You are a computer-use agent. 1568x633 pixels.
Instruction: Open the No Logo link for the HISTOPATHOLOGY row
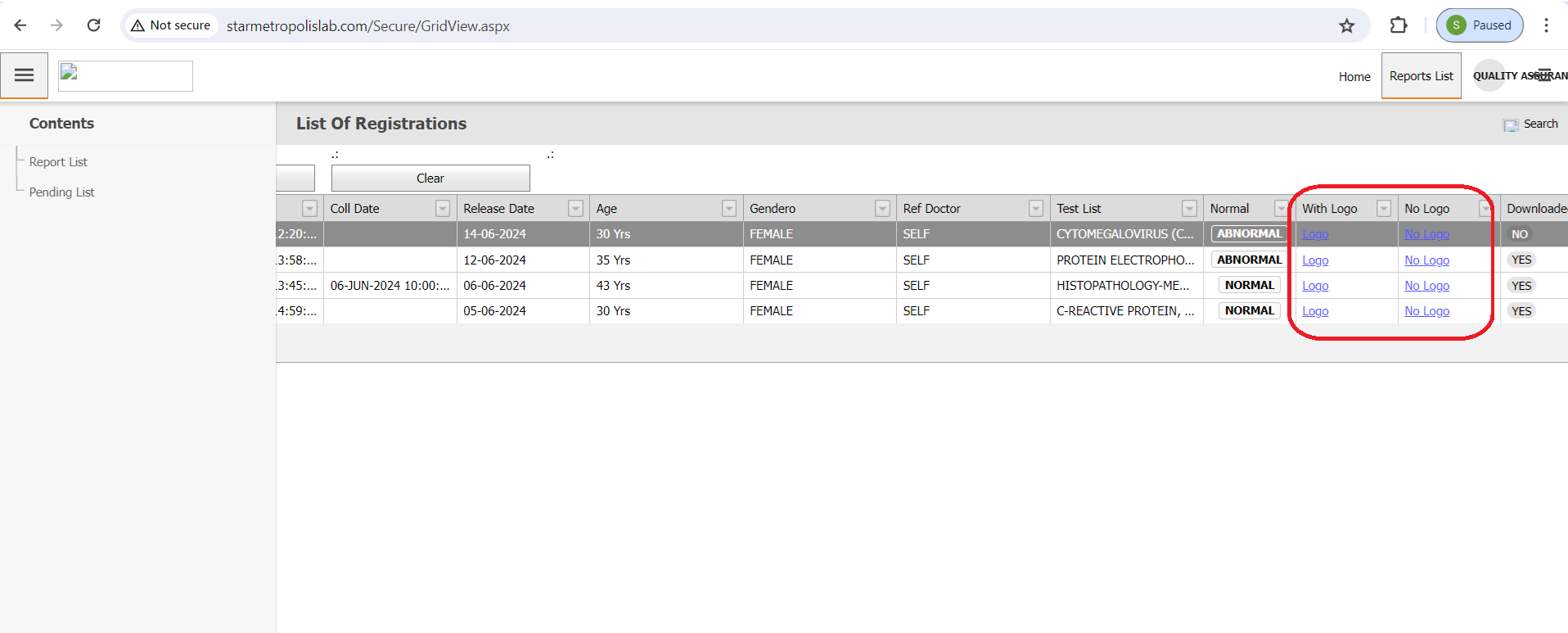click(1426, 286)
